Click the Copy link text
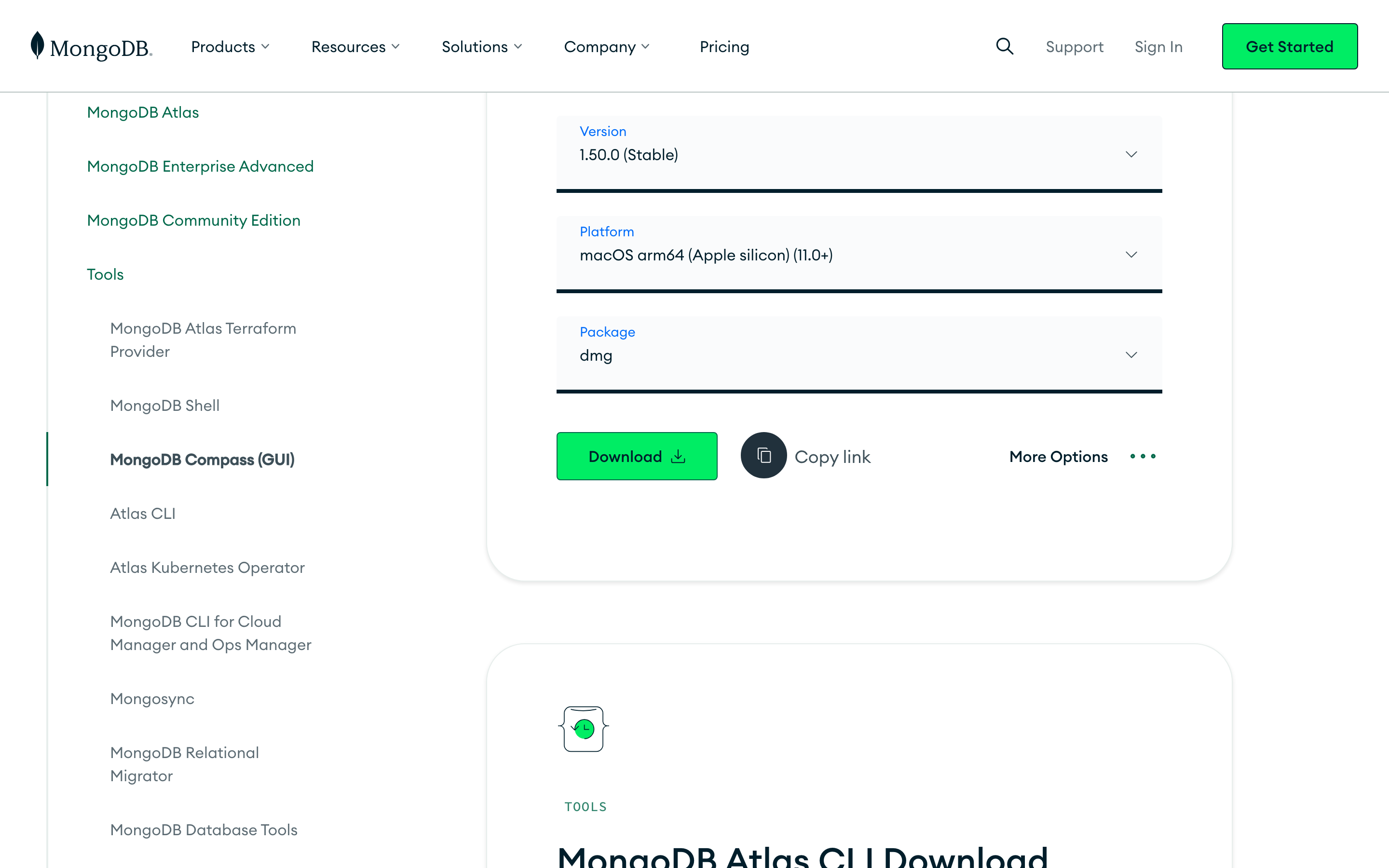The height and width of the screenshot is (868, 1389). click(832, 457)
